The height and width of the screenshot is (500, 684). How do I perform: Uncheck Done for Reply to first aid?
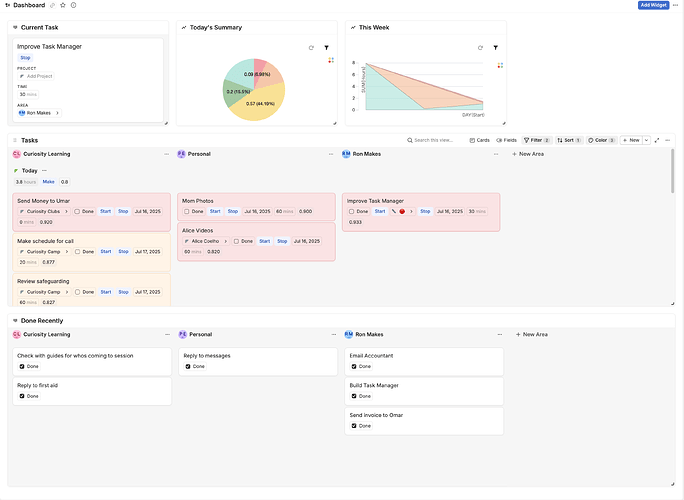point(22,396)
